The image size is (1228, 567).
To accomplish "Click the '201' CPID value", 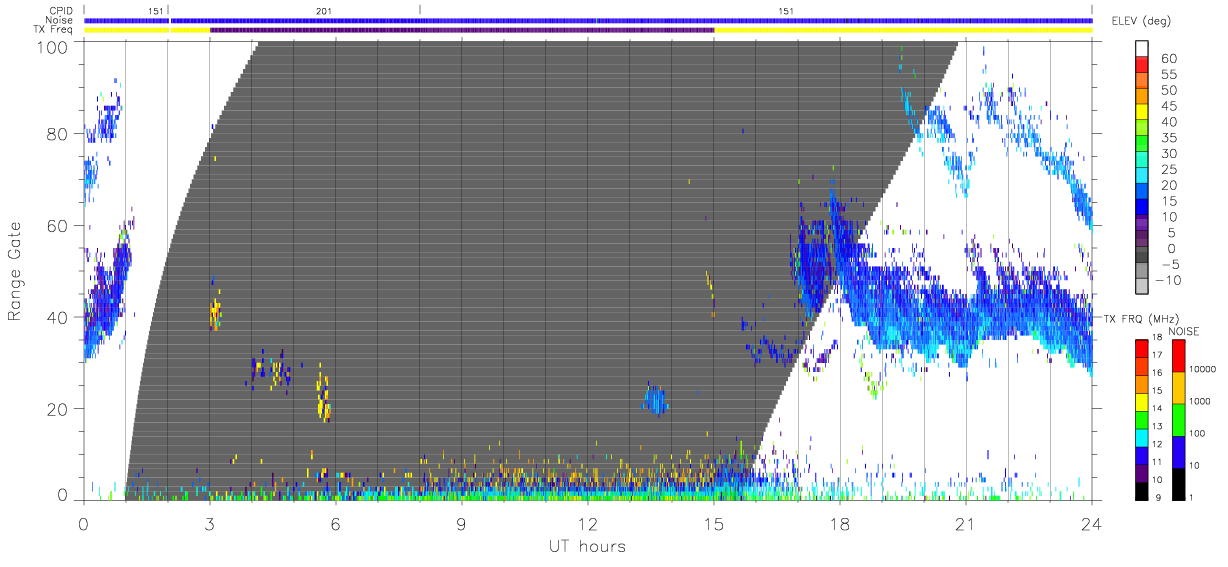I will [x=324, y=10].
